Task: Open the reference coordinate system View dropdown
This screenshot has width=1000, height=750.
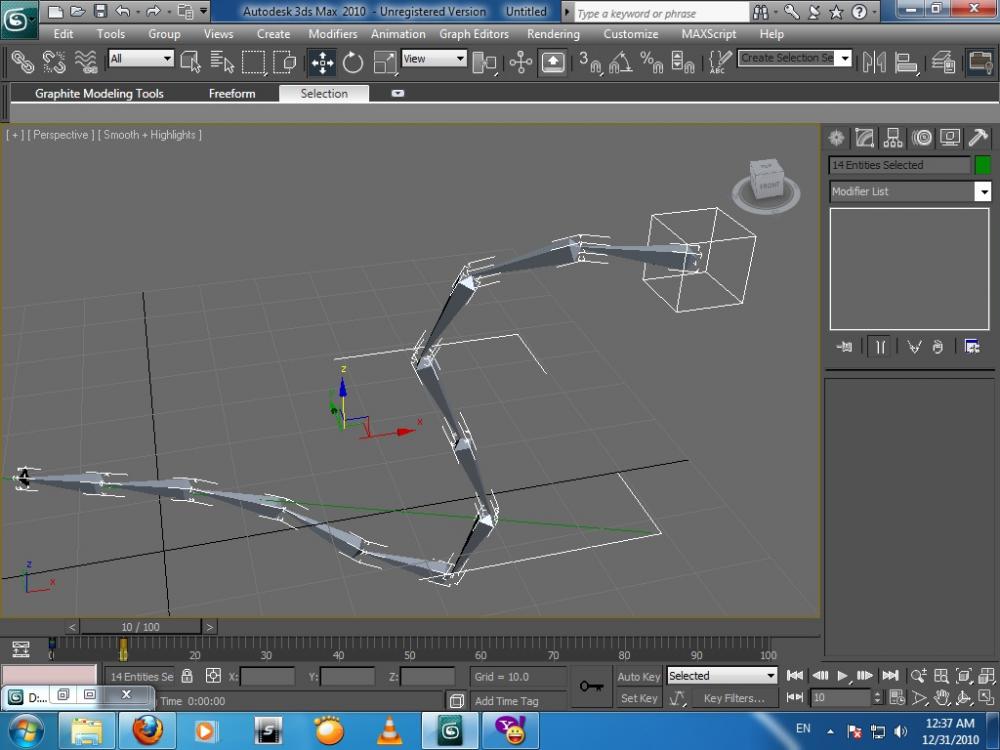Action: (434, 59)
